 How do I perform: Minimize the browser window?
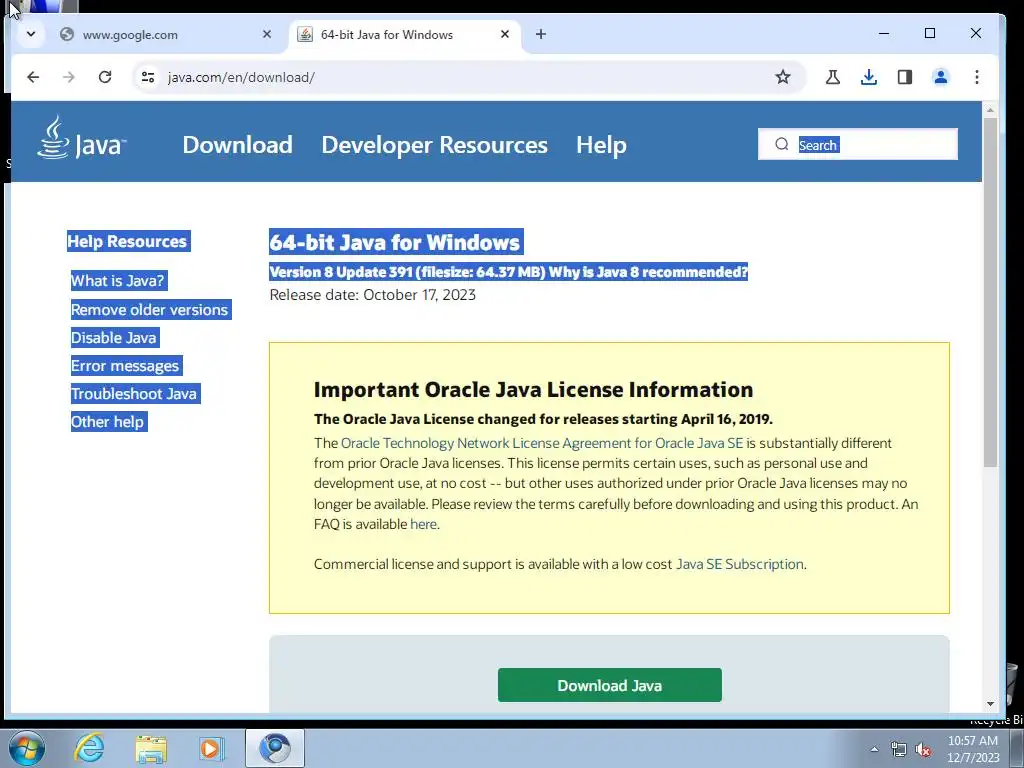(x=884, y=33)
